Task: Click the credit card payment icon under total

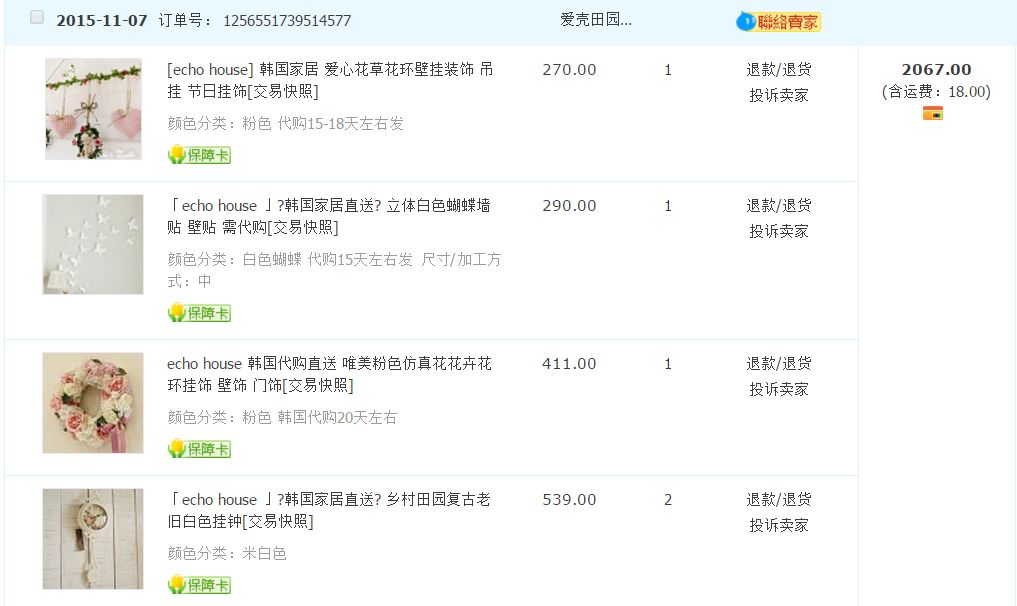Action: click(933, 113)
